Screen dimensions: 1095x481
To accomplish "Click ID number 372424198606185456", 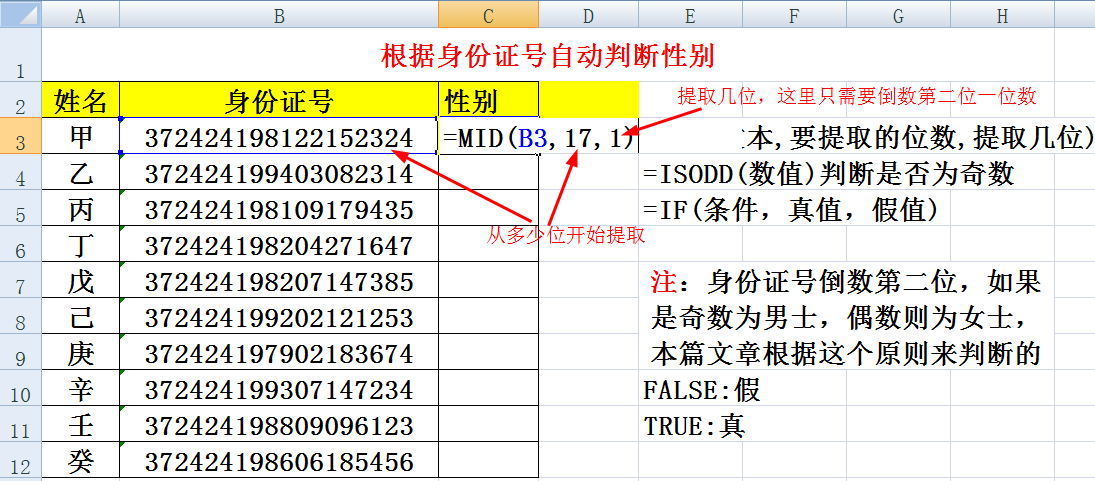I will pos(279,461).
